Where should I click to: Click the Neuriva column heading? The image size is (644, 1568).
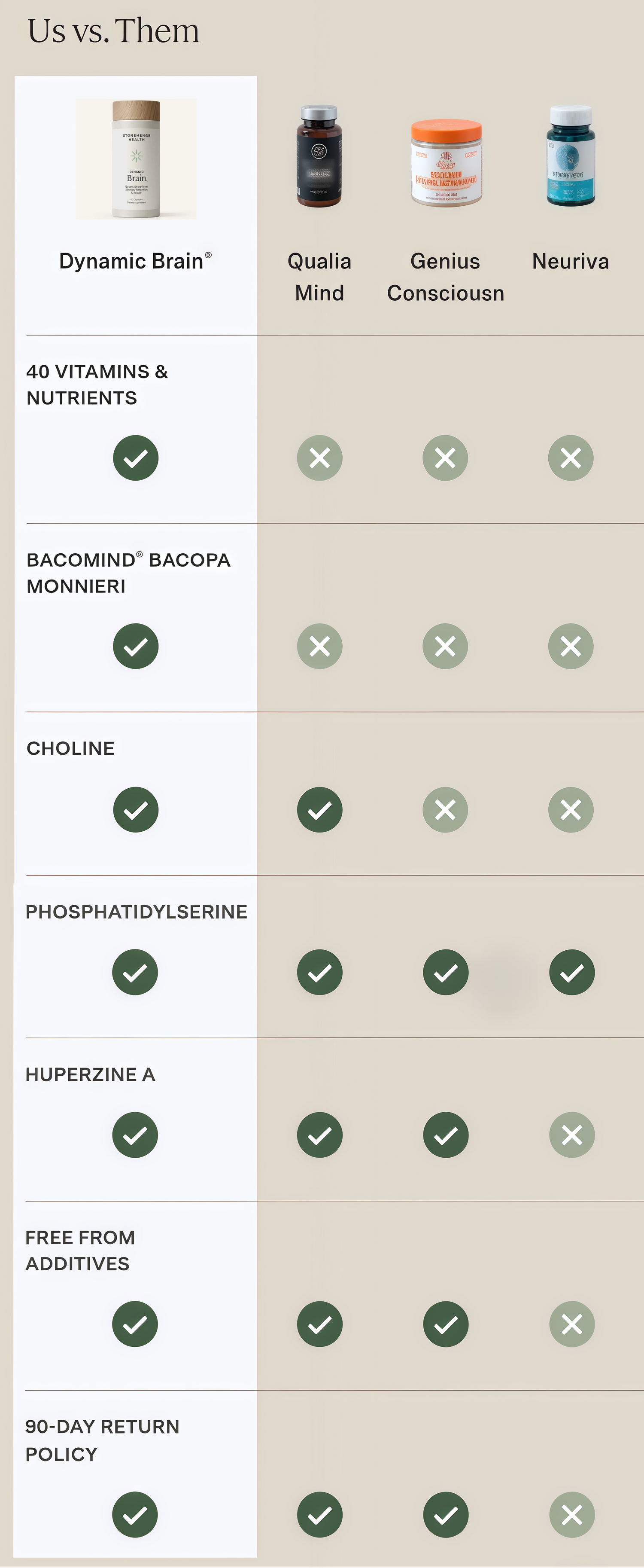pyautogui.click(x=571, y=261)
